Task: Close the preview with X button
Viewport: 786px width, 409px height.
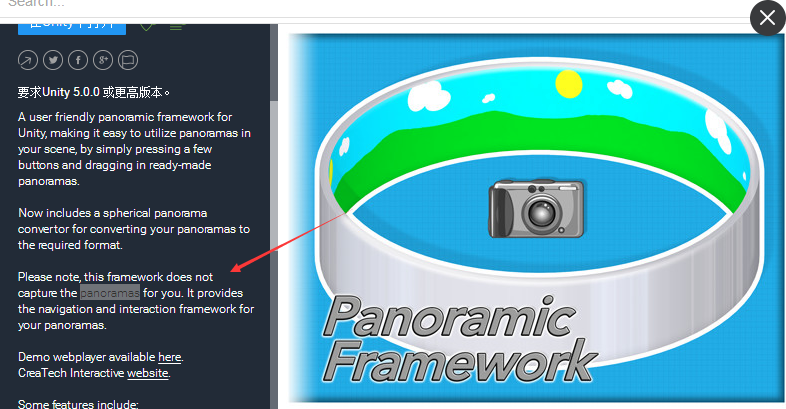Action: [x=767, y=18]
